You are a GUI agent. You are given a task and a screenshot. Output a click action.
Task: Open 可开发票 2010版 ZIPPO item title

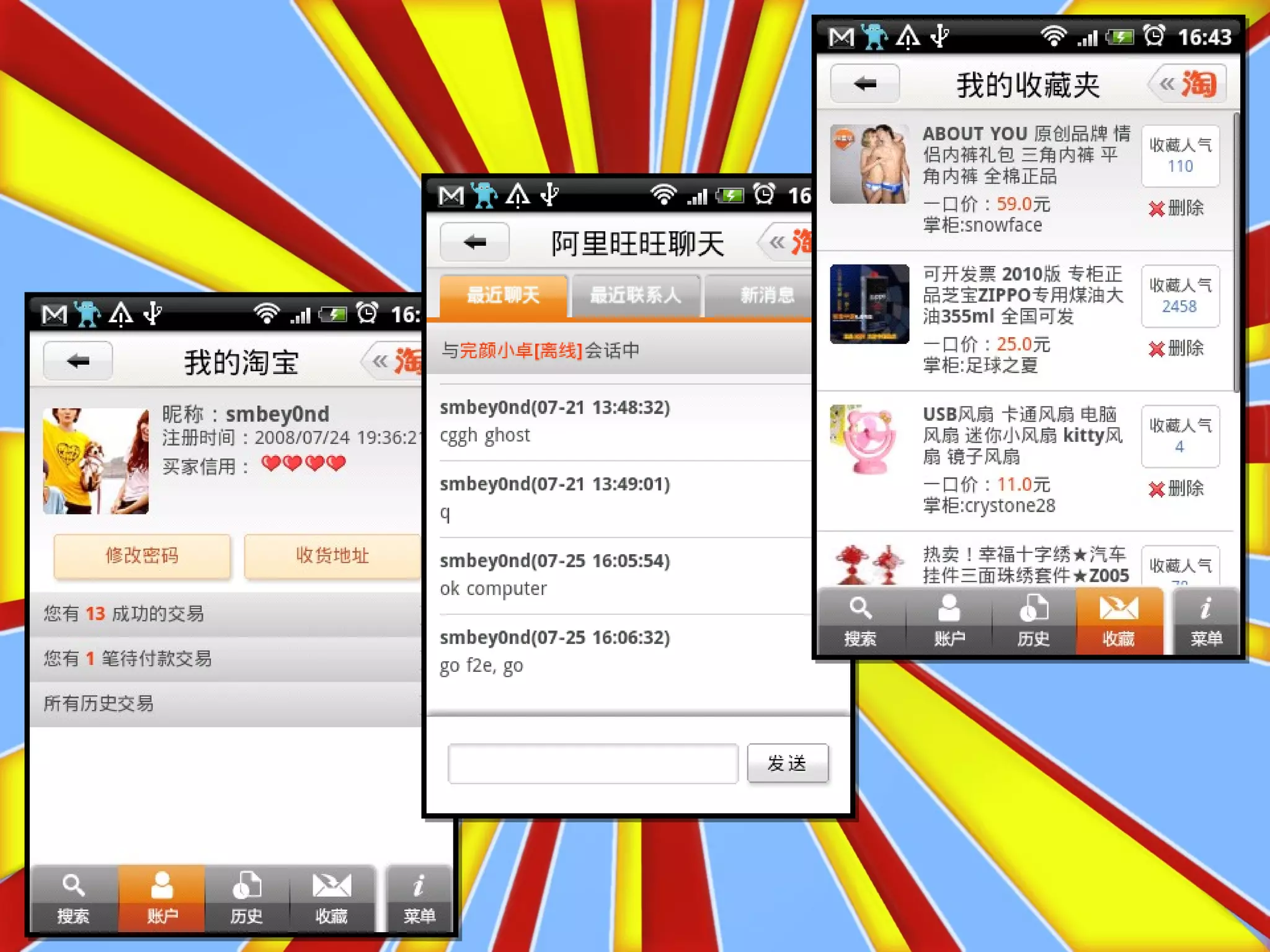point(1023,295)
